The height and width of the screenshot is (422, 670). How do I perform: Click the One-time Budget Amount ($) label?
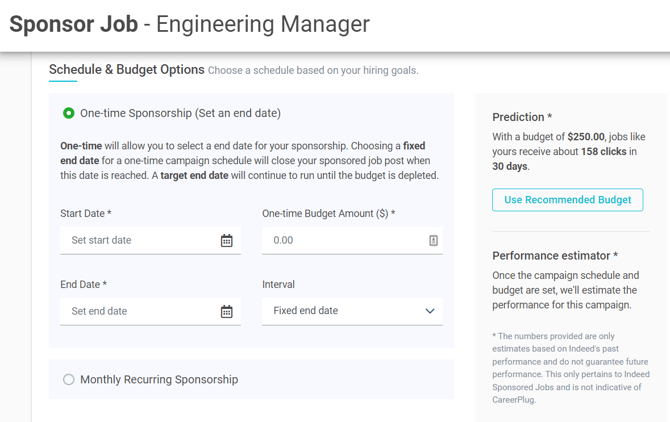(x=328, y=214)
